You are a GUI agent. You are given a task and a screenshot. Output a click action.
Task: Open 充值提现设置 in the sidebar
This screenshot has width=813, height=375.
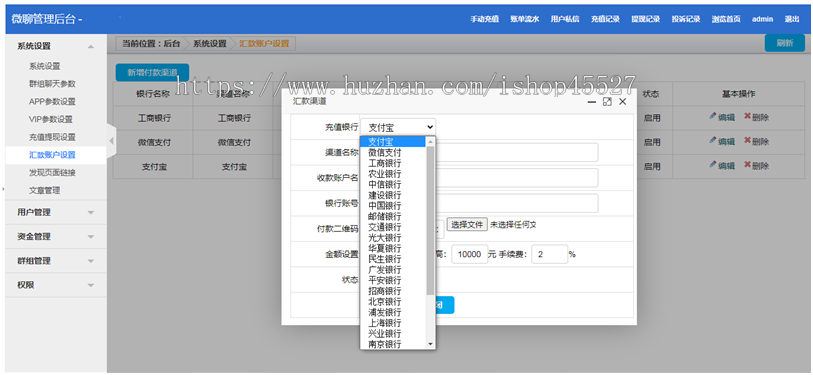tap(52, 137)
